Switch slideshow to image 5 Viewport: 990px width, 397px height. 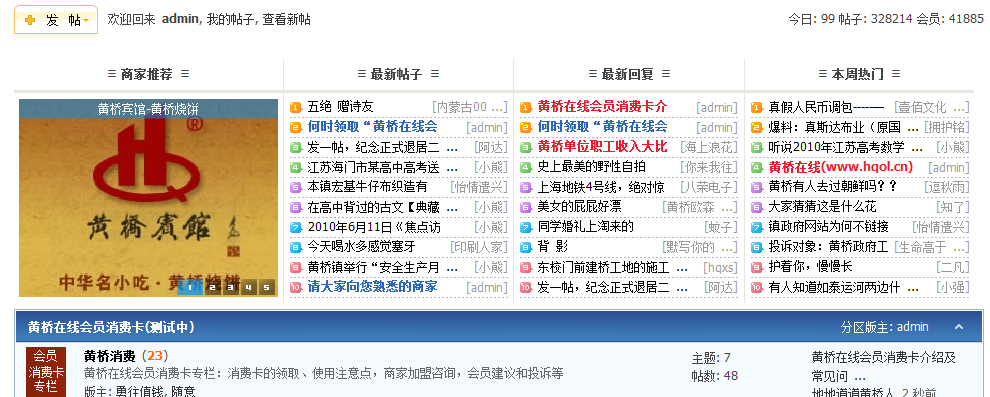click(x=266, y=288)
